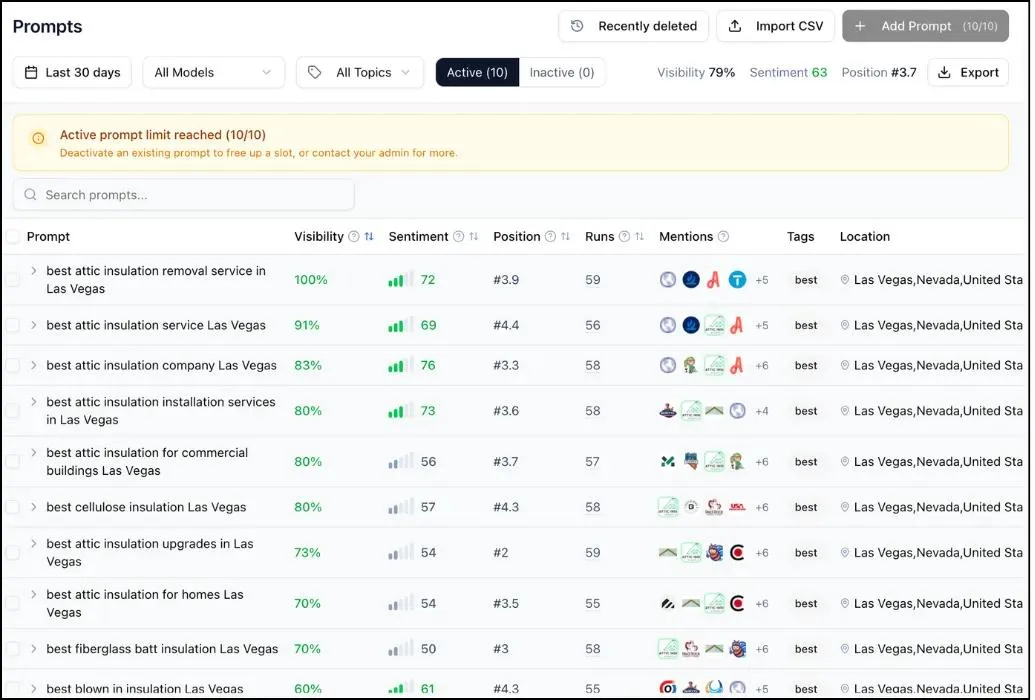Image resolution: width=1035 pixels, height=700 pixels.
Task: Switch to the Inactive (0) tab
Action: (x=562, y=73)
